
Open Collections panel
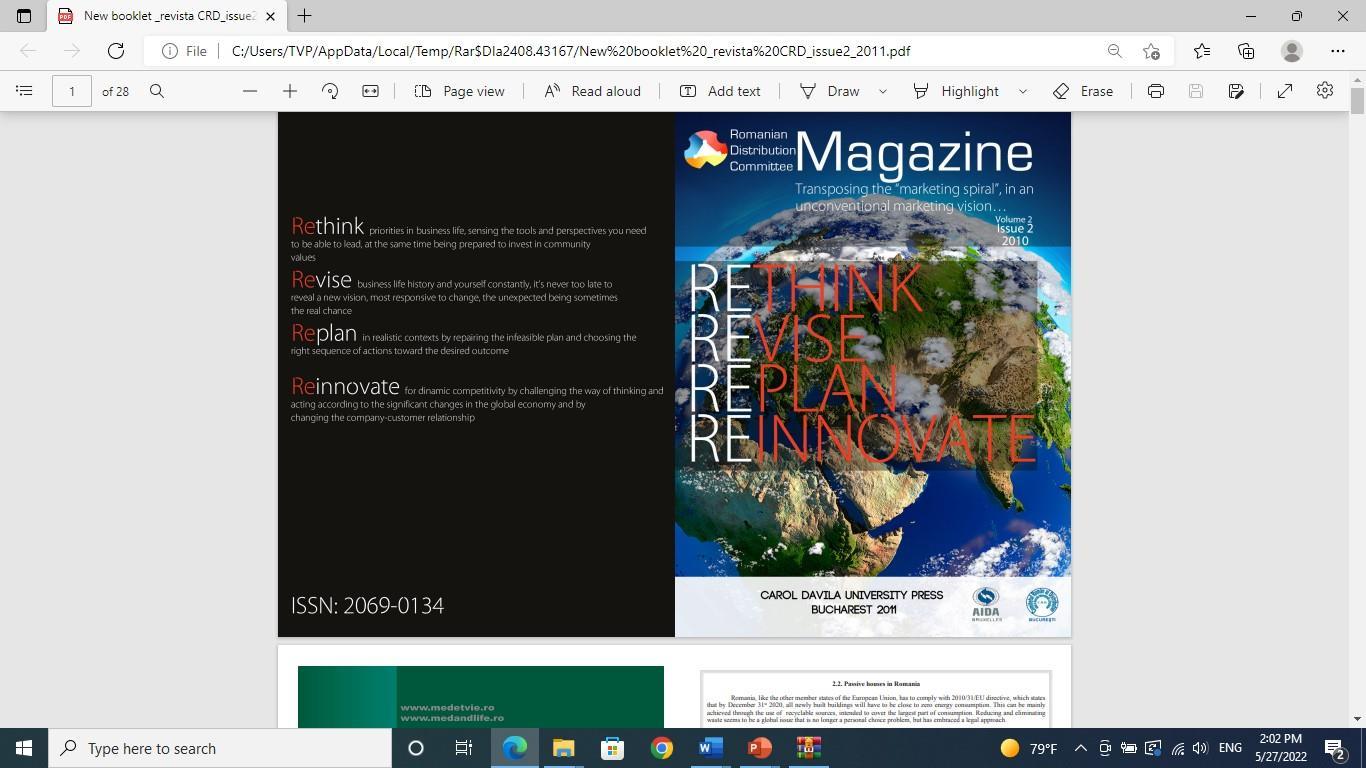[x=1246, y=51]
